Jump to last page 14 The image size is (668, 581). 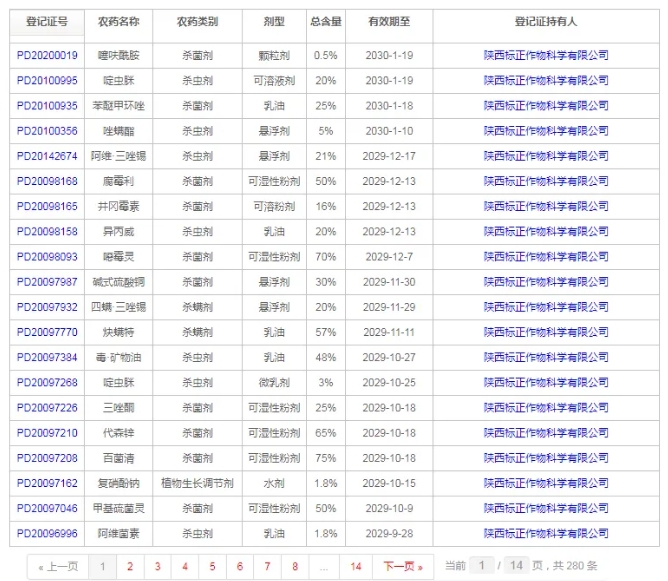356,567
